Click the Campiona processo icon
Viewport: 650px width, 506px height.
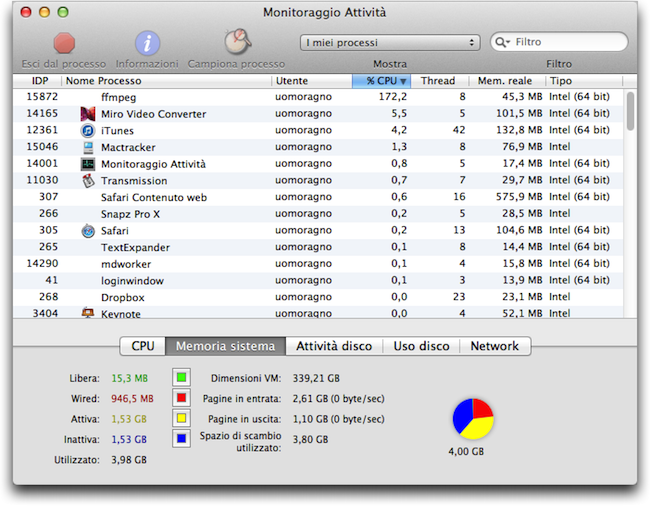click(x=238, y=41)
